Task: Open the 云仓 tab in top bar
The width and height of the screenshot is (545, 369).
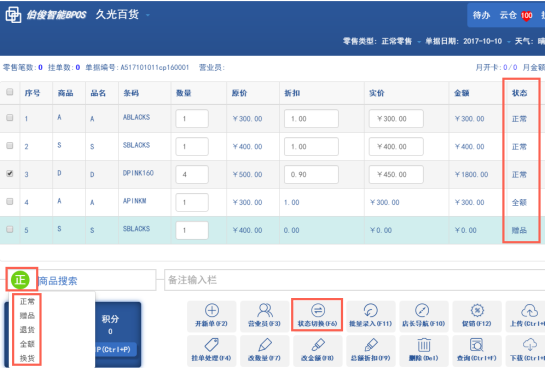Action: tap(508, 15)
